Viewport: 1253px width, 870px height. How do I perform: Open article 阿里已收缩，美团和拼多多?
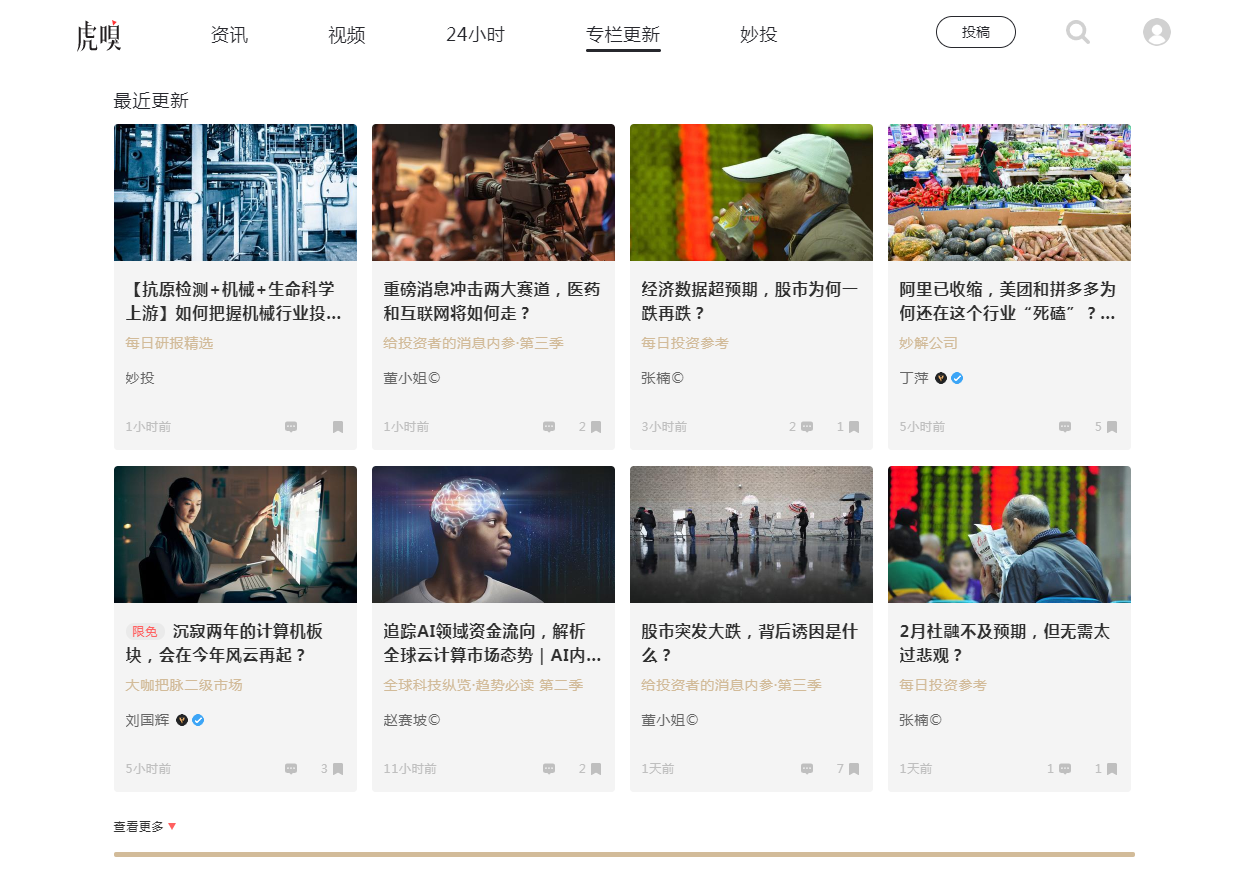pos(1009,301)
